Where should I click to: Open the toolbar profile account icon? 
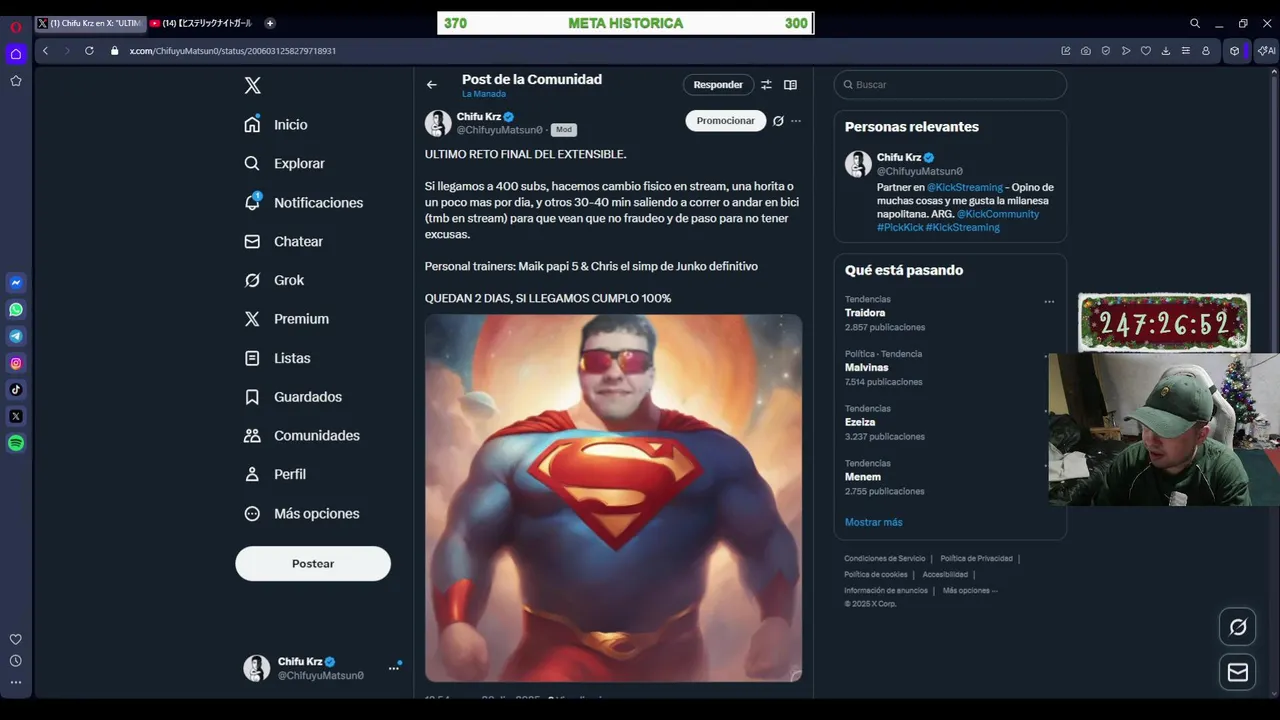tap(1206, 51)
